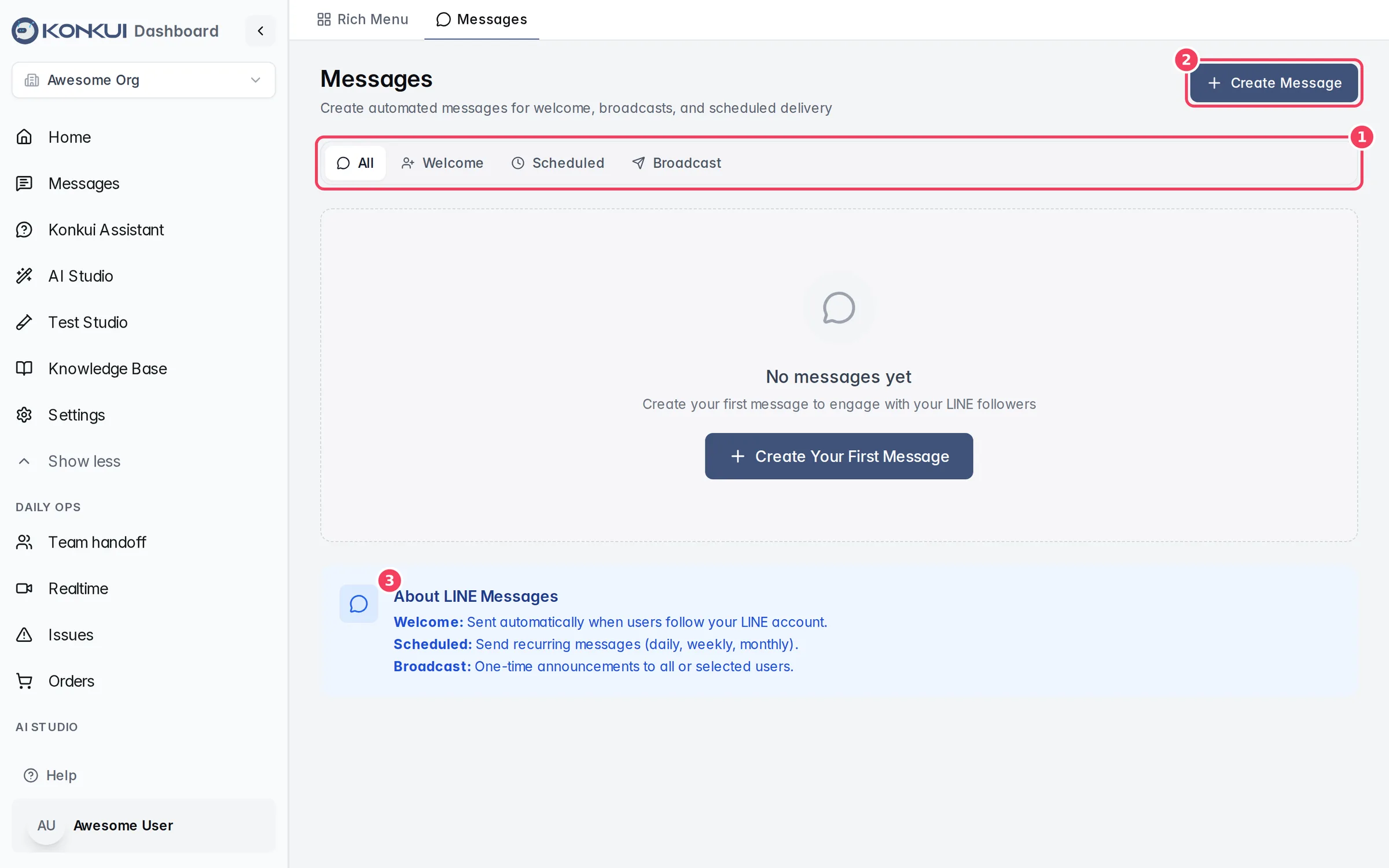
Task: Click the Dashboard title text
Action: [177, 31]
